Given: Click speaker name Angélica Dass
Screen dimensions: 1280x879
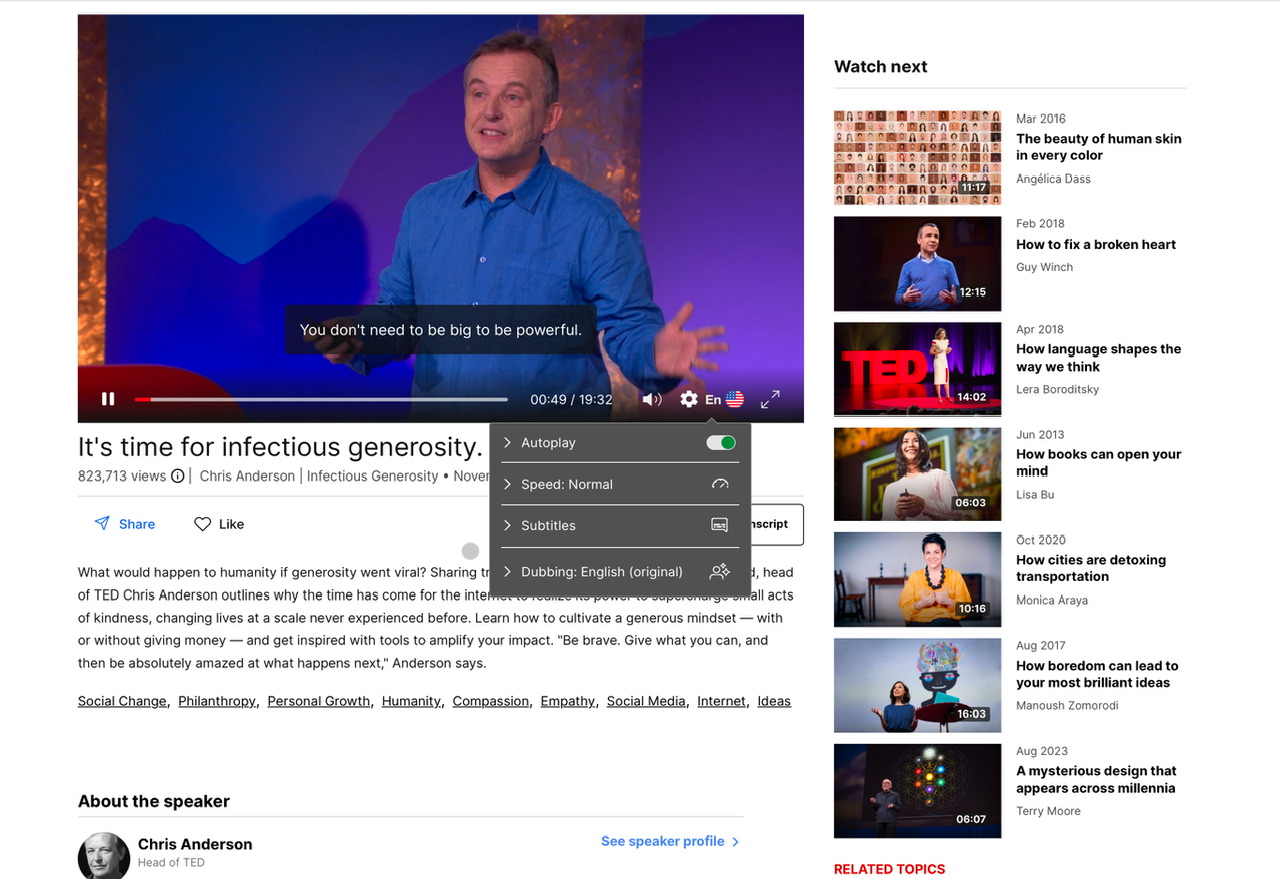Looking at the screenshot, I should 1053,179.
